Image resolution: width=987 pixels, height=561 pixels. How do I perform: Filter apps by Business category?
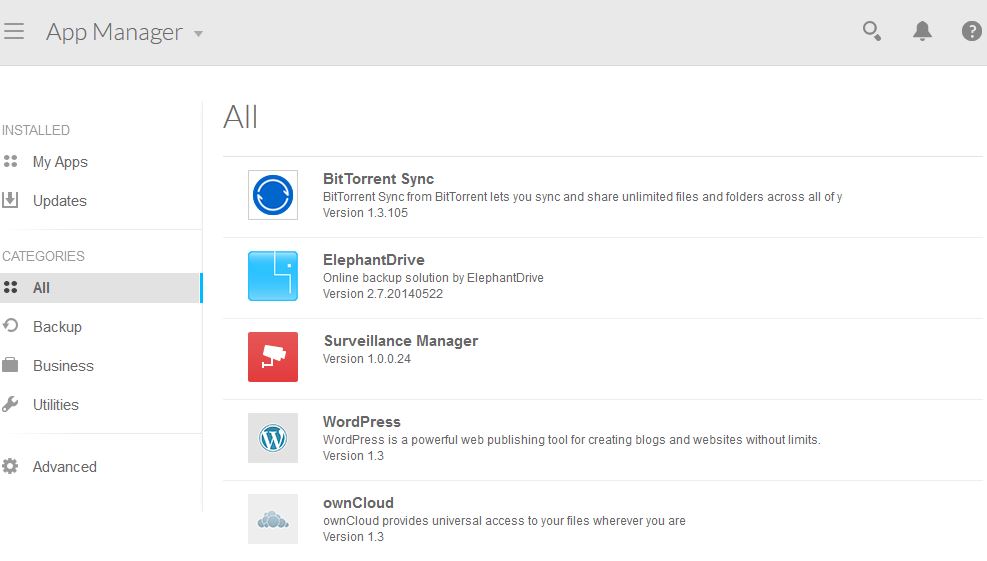63,366
